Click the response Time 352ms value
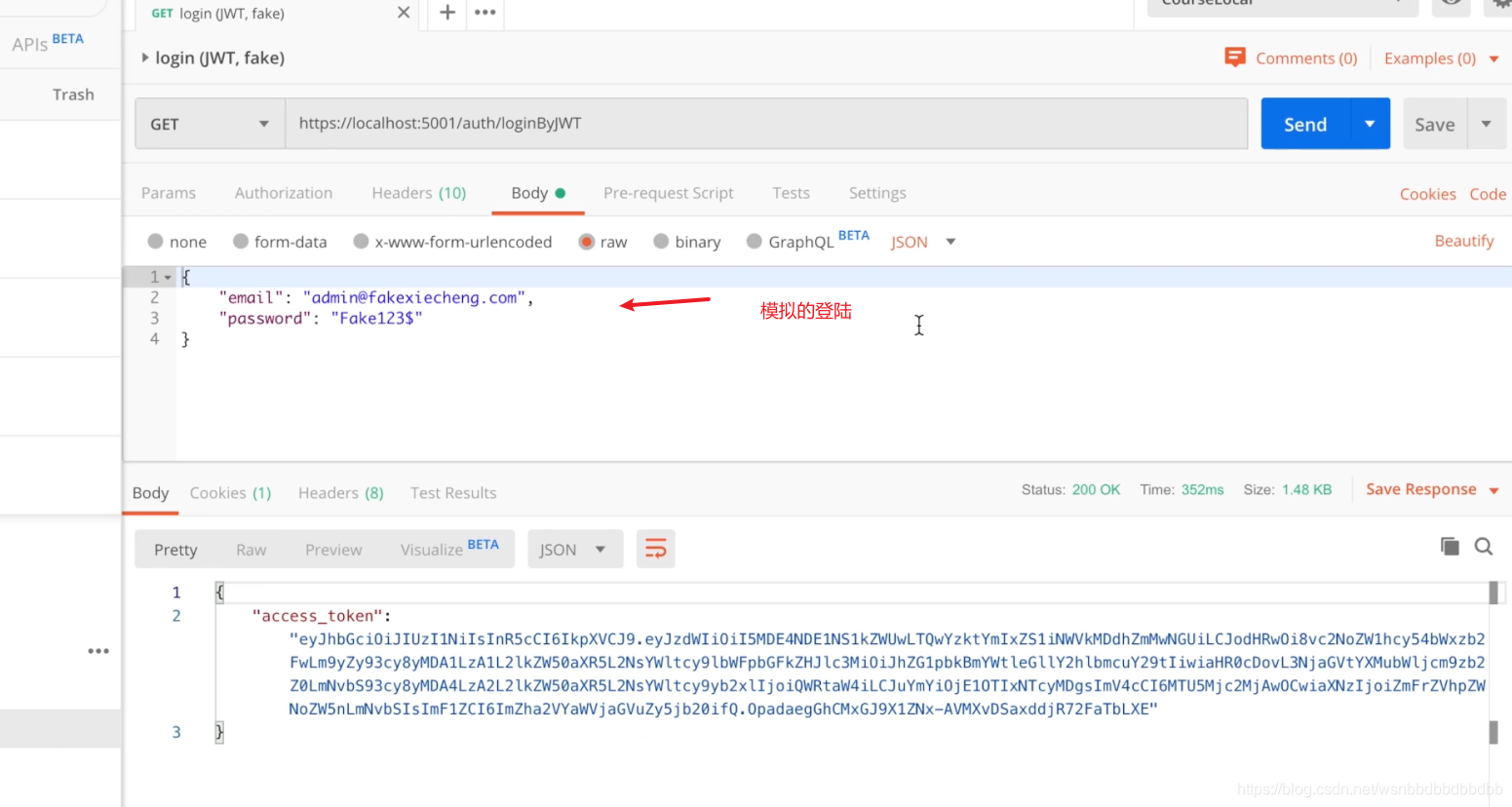 pyautogui.click(x=1202, y=490)
